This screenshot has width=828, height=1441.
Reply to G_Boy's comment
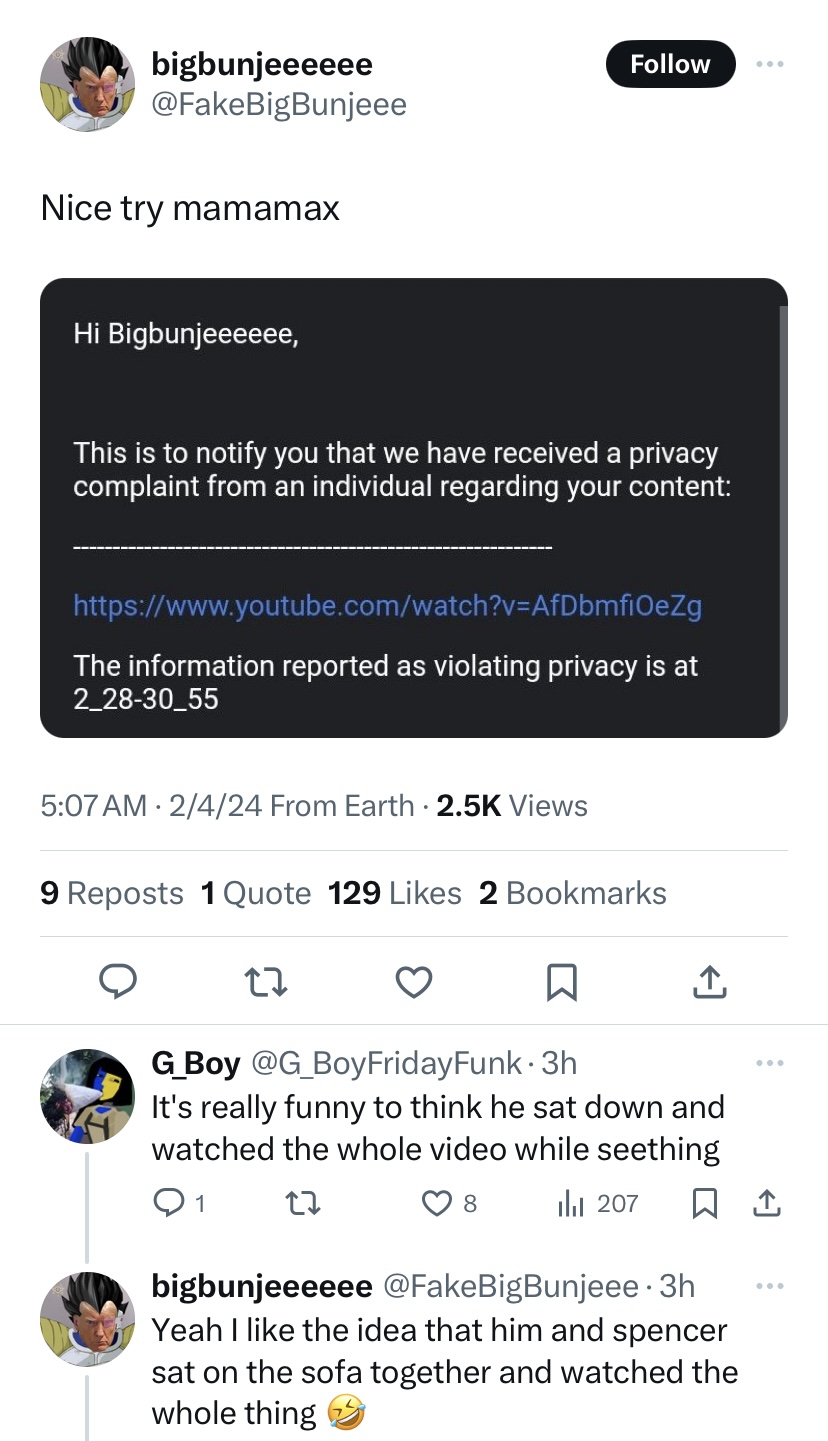pyautogui.click(x=167, y=1203)
